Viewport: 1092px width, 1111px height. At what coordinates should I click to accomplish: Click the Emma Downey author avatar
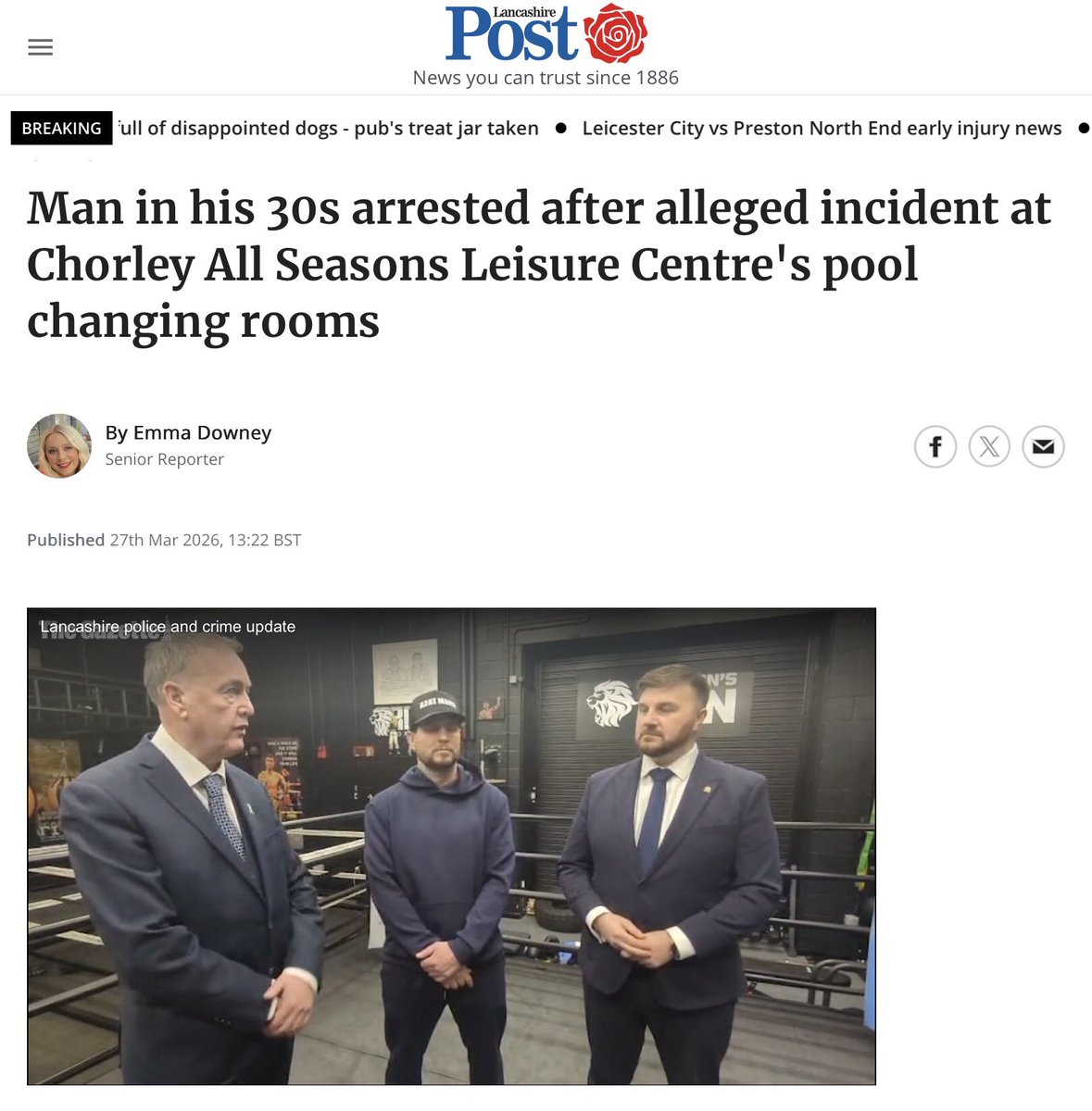[59, 445]
